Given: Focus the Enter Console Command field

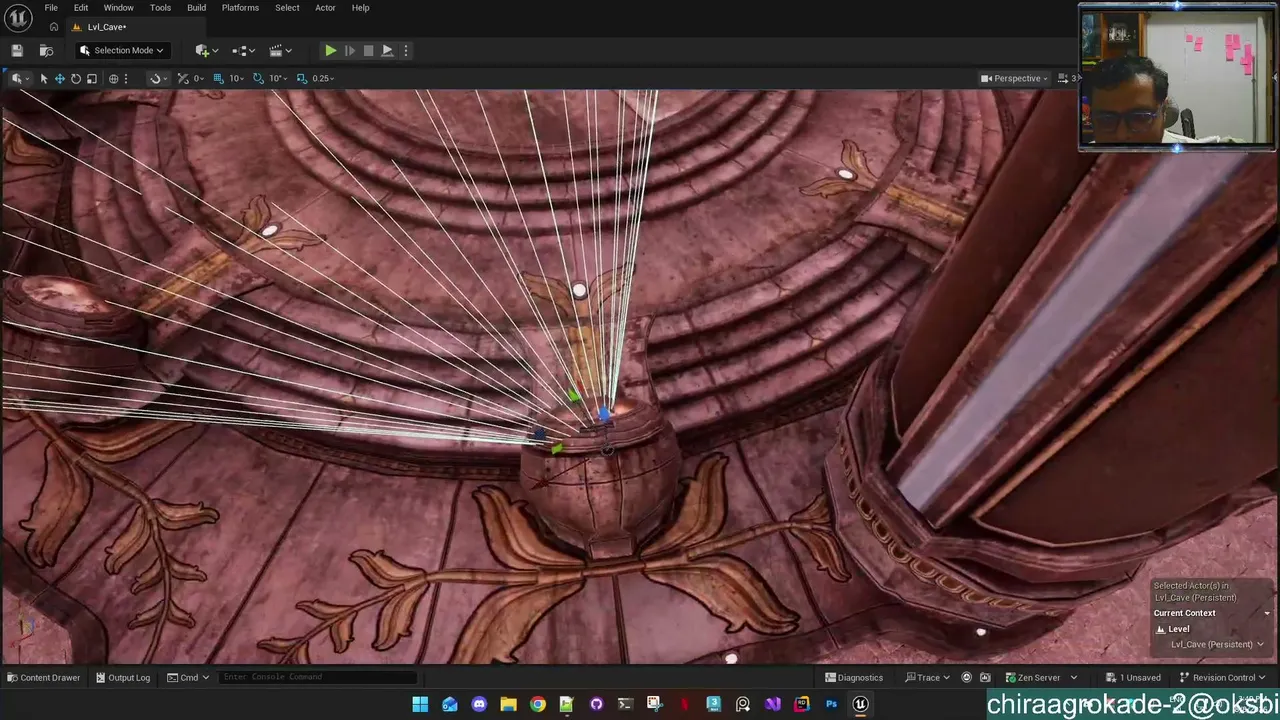Looking at the screenshot, I should (x=317, y=677).
